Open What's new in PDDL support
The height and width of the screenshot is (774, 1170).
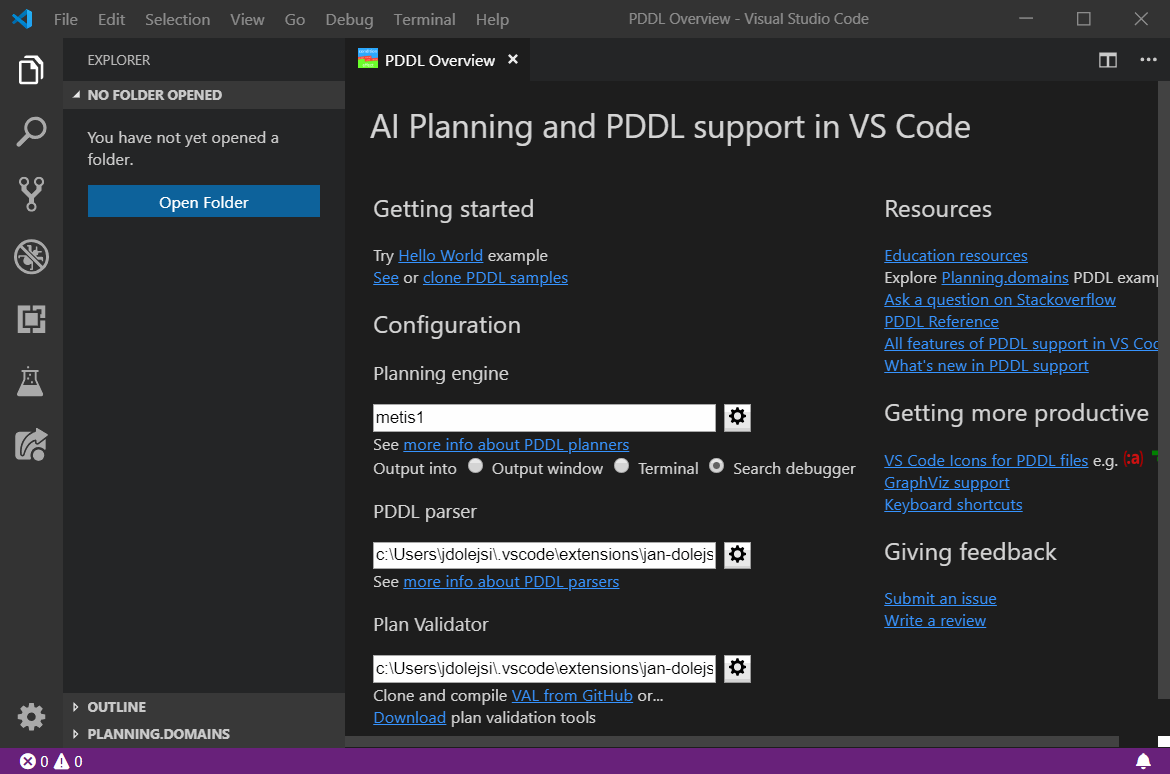click(x=986, y=366)
